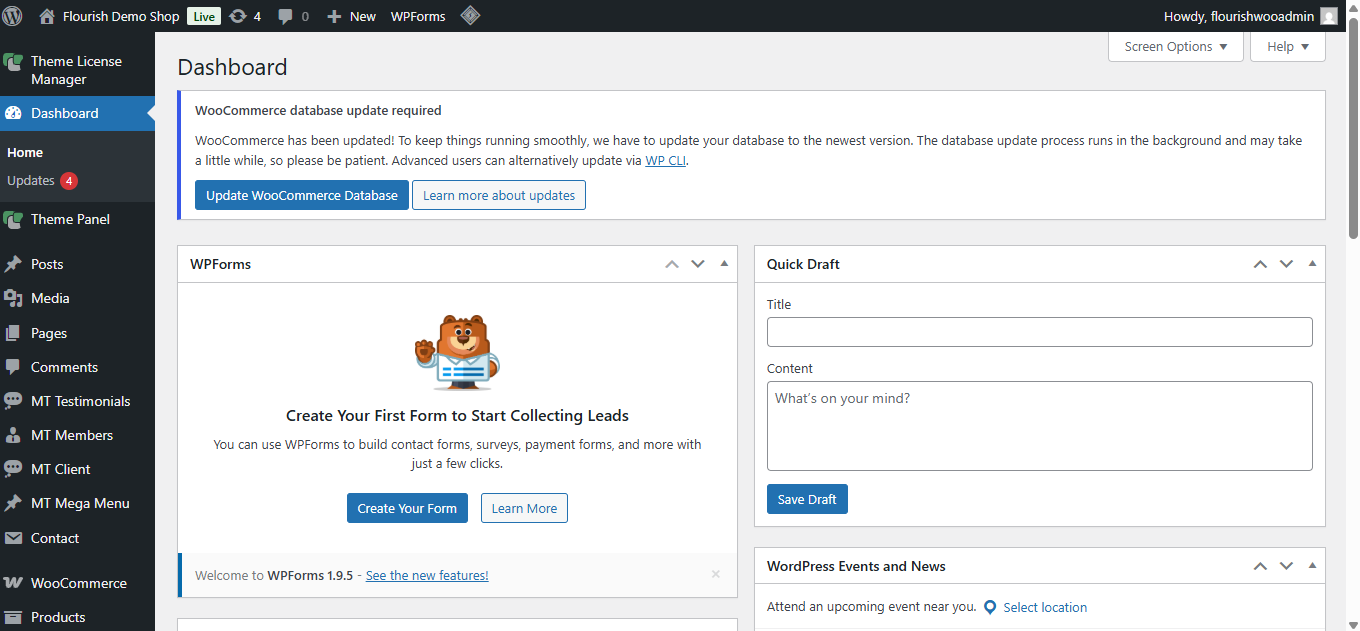Open the Flourish Demo Shop site menu
This screenshot has height=631, width=1360.
click(x=121, y=16)
